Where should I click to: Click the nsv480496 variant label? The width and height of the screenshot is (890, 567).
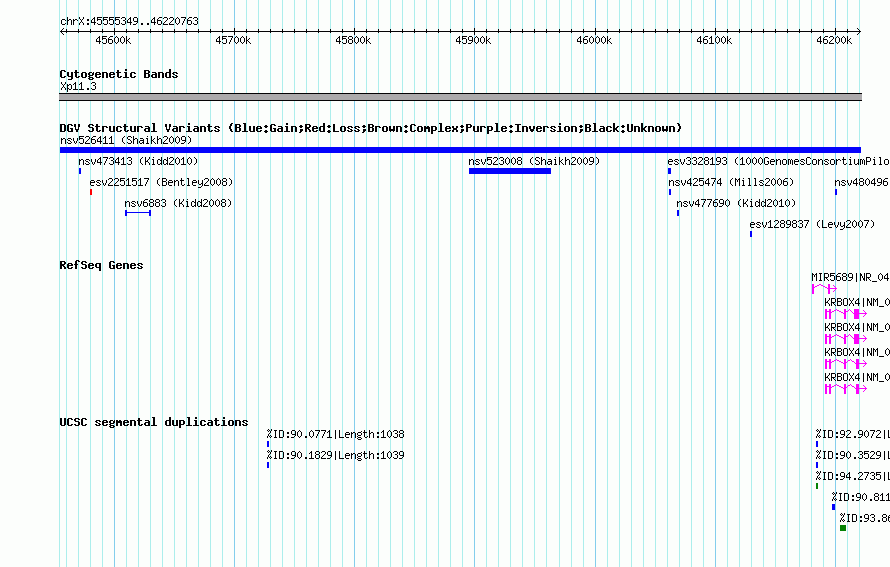coord(862,182)
